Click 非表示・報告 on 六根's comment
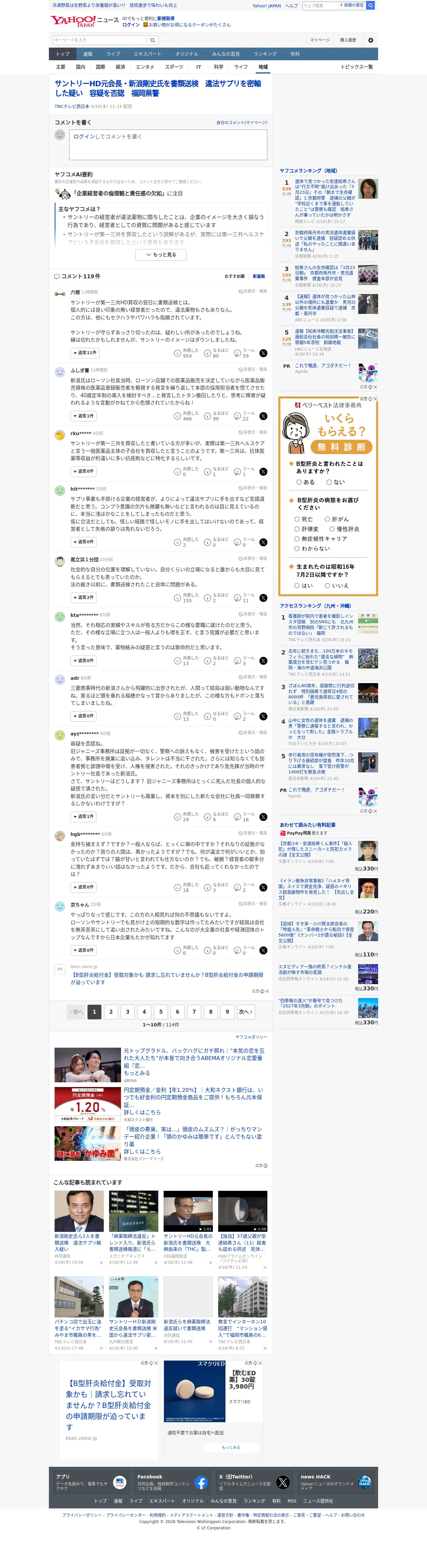Screen dimensions: 427x1568 253,292
